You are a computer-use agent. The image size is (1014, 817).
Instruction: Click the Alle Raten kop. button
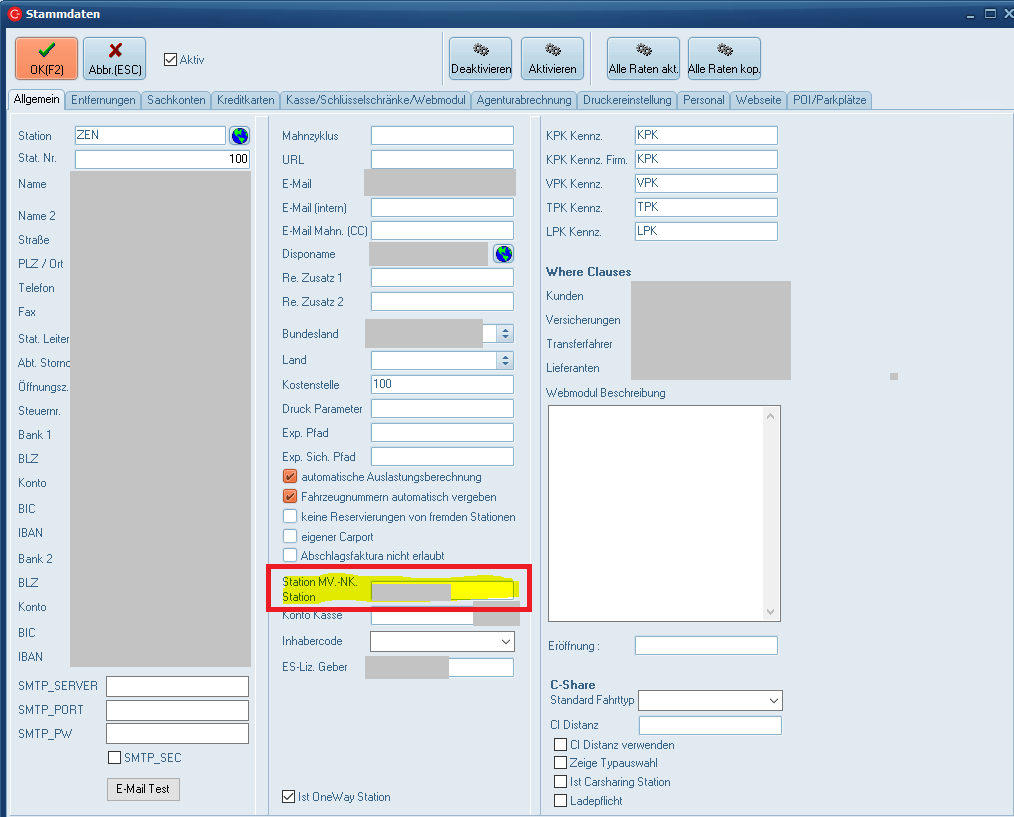click(x=724, y=58)
